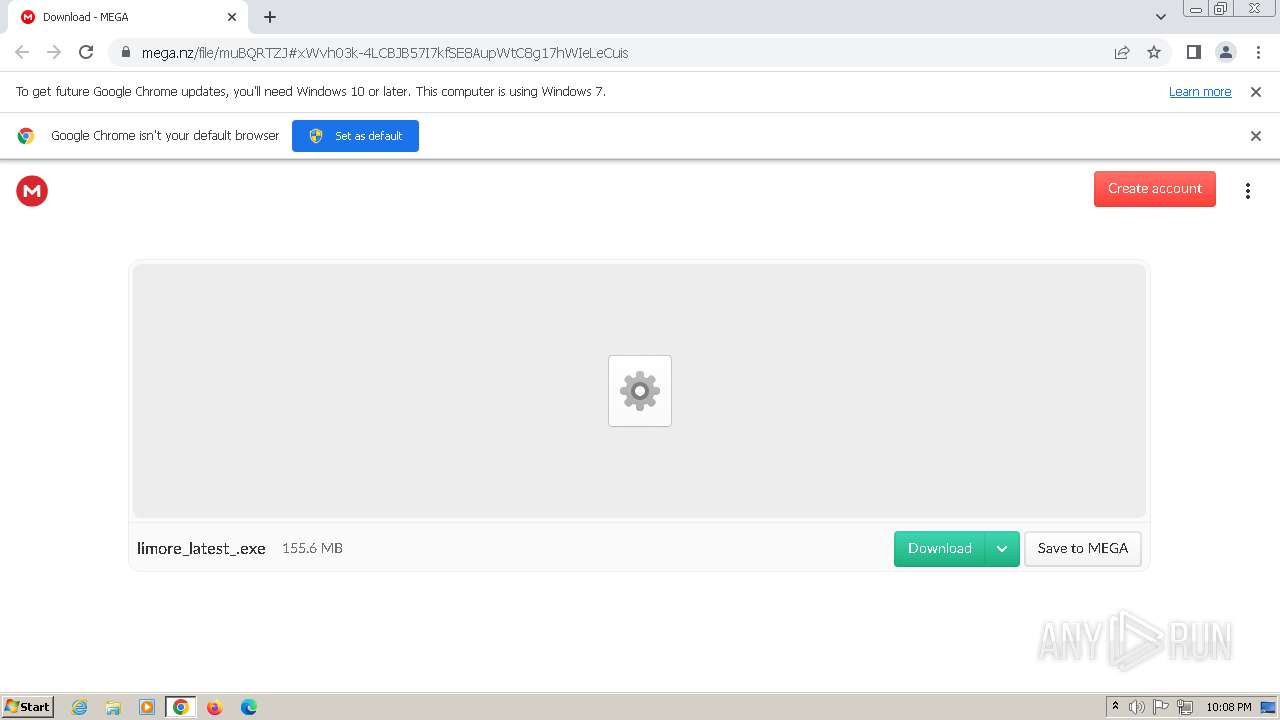Dismiss the default browser banner

(x=1256, y=136)
